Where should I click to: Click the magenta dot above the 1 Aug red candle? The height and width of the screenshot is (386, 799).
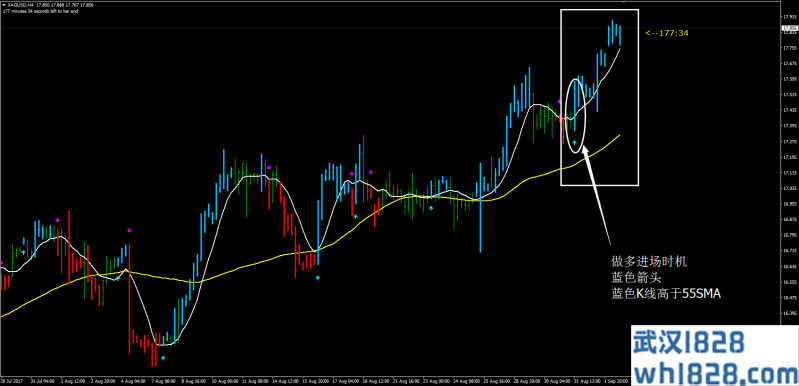point(58,219)
